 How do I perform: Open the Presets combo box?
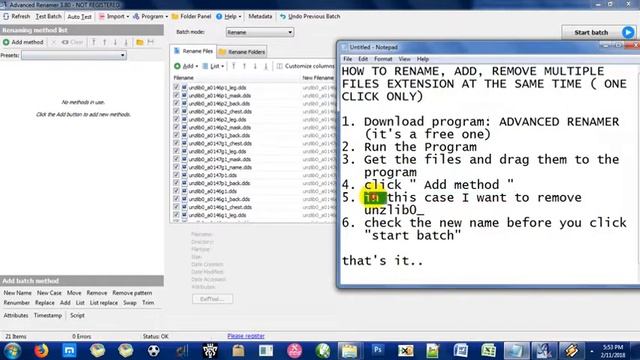73,55
